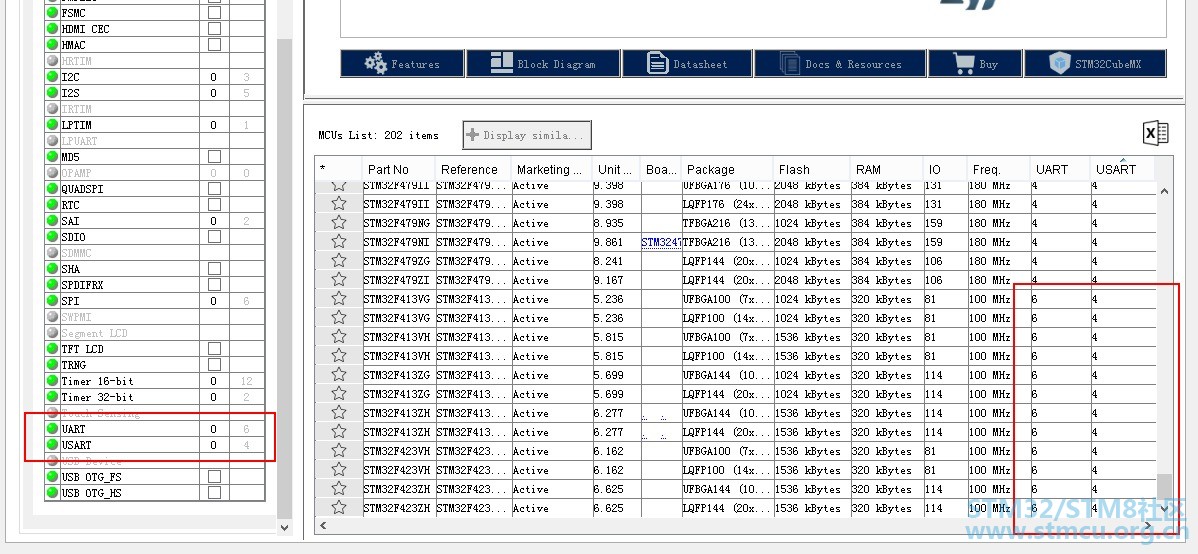
Task: Sort by RAM column header
Action: tap(886, 170)
